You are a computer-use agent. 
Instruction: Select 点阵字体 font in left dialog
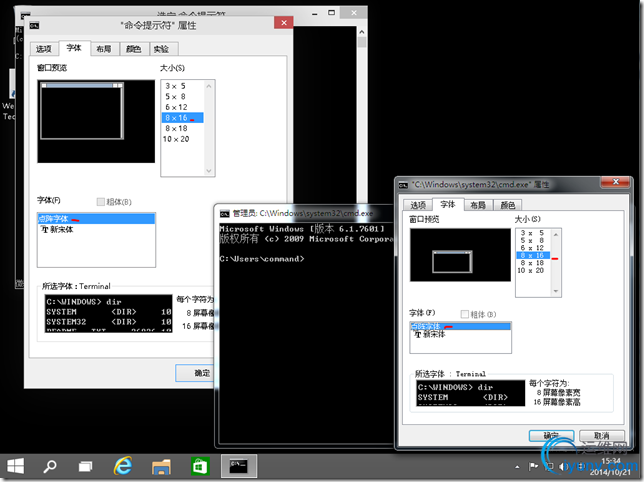click(97, 219)
